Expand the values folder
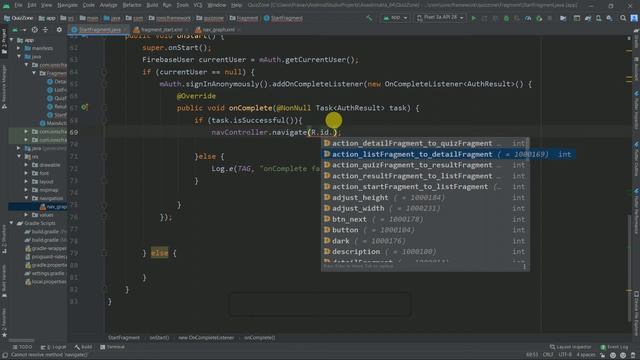640x360 pixels. point(26,215)
